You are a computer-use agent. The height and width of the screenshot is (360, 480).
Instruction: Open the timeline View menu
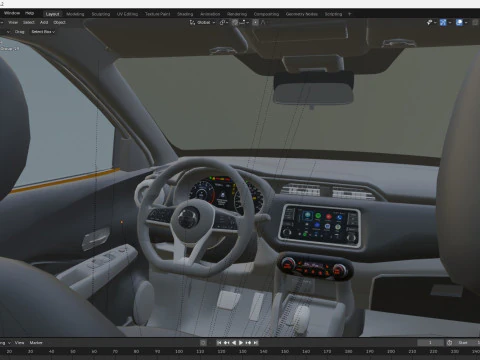click(x=19, y=343)
